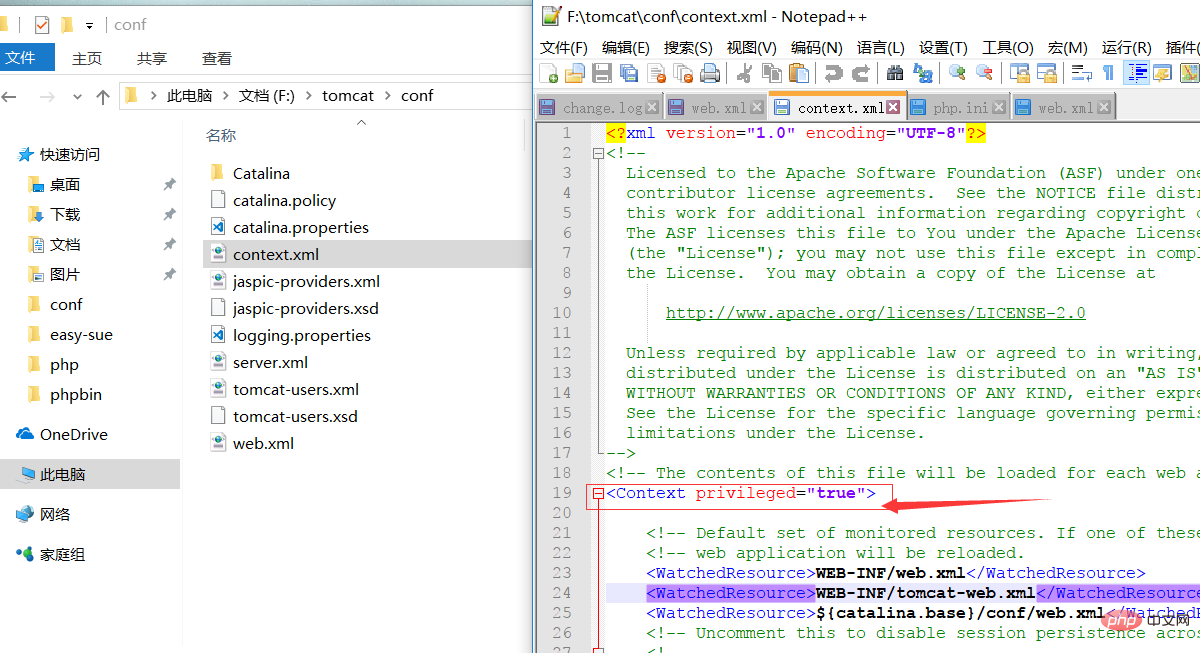Collapse the Context fold marker at line 19
1200x653 pixels.
(x=598, y=493)
